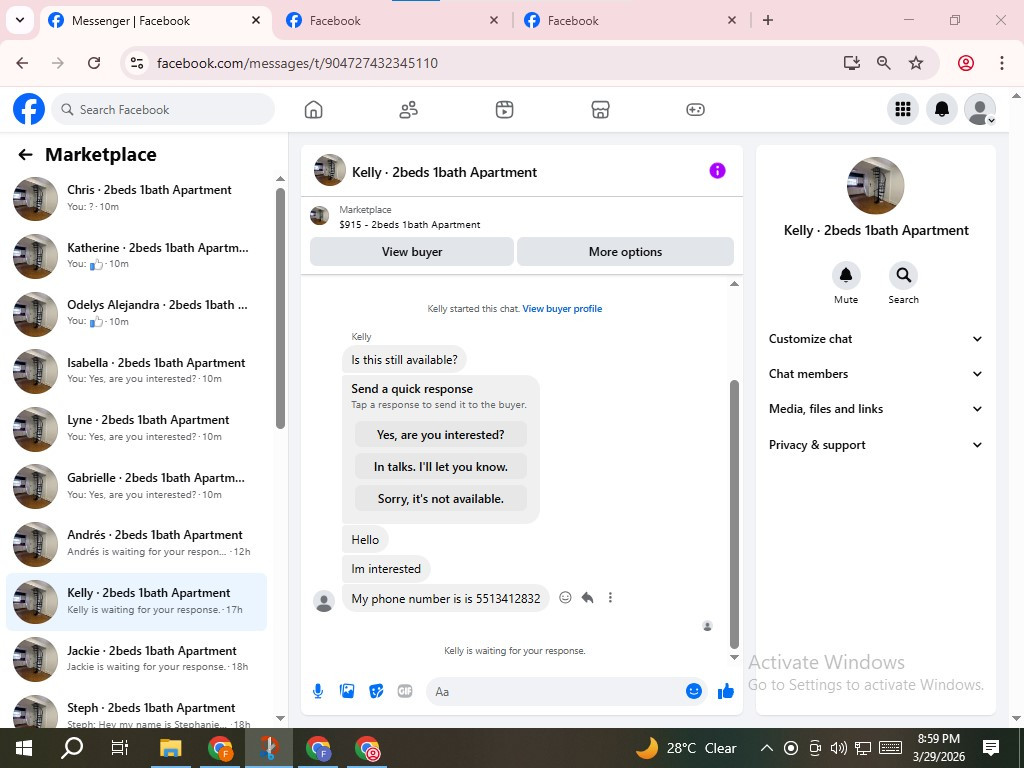Open the notifications bell in top bar
Image resolution: width=1024 pixels, height=768 pixels.
pyautogui.click(x=942, y=109)
